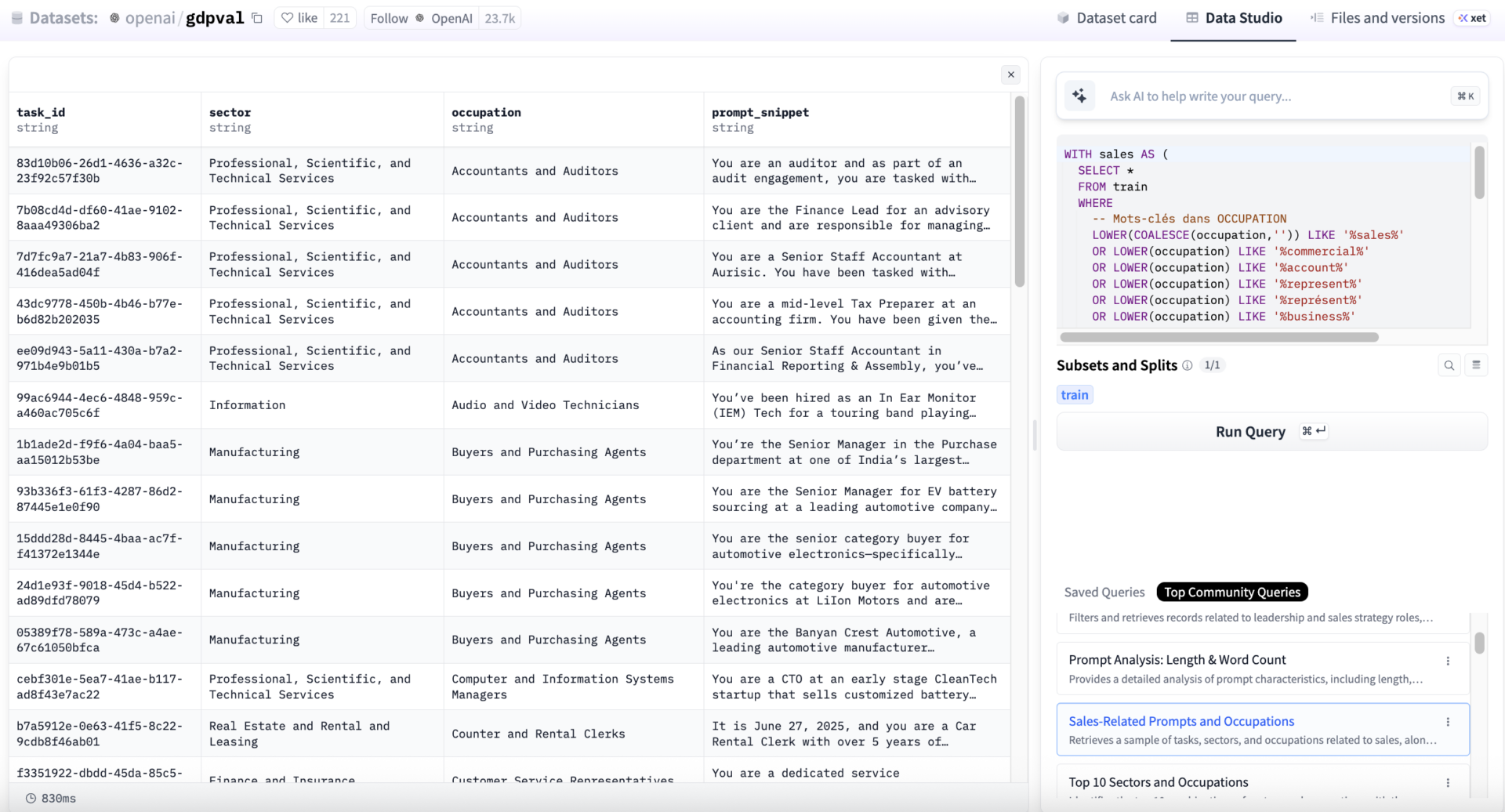Viewport: 1505px width, 812px height.
Task: Focus the Ask AI query input field
Action: 1270,96
